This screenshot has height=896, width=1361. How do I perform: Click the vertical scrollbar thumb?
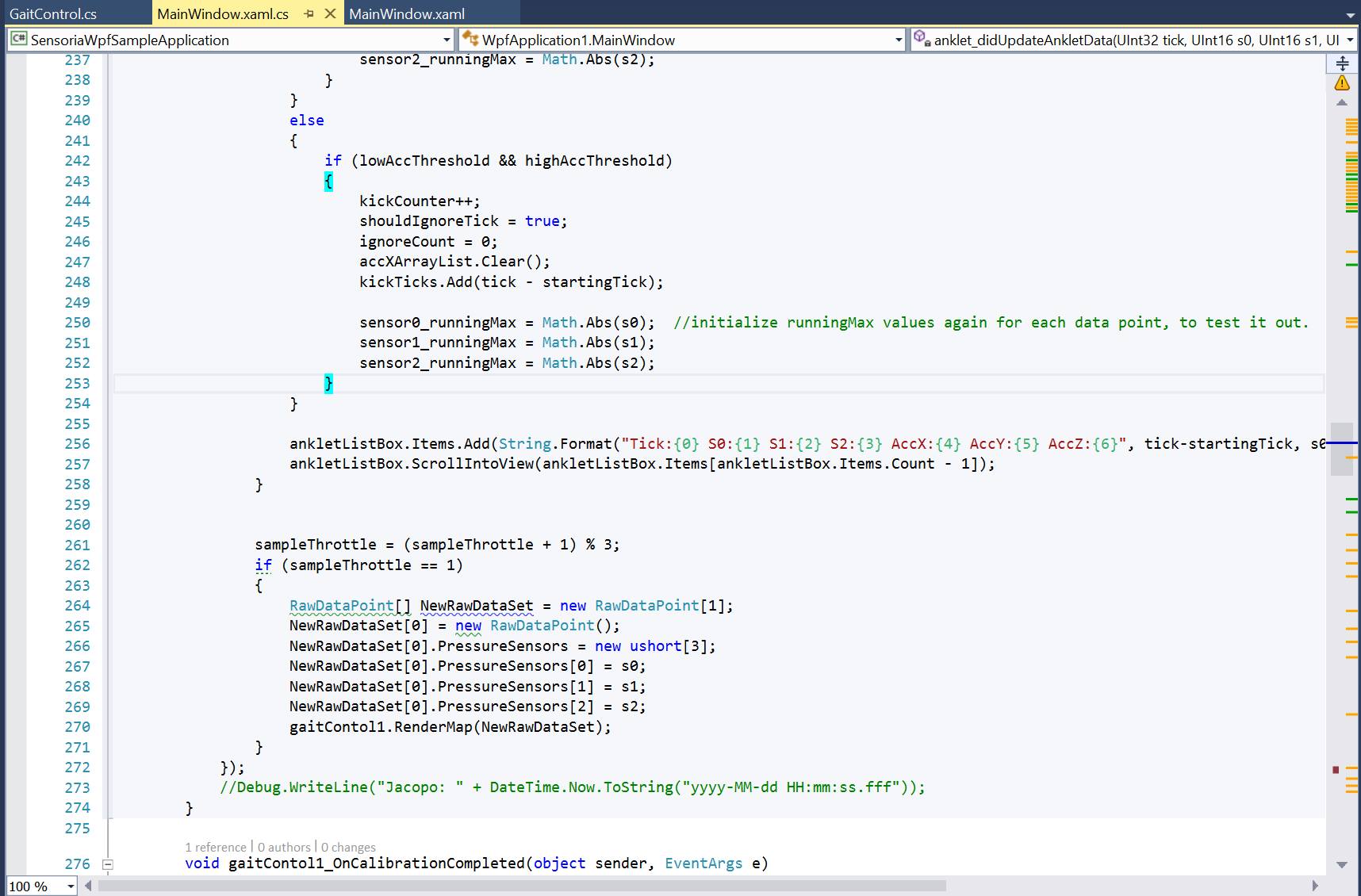point(1342,449)
